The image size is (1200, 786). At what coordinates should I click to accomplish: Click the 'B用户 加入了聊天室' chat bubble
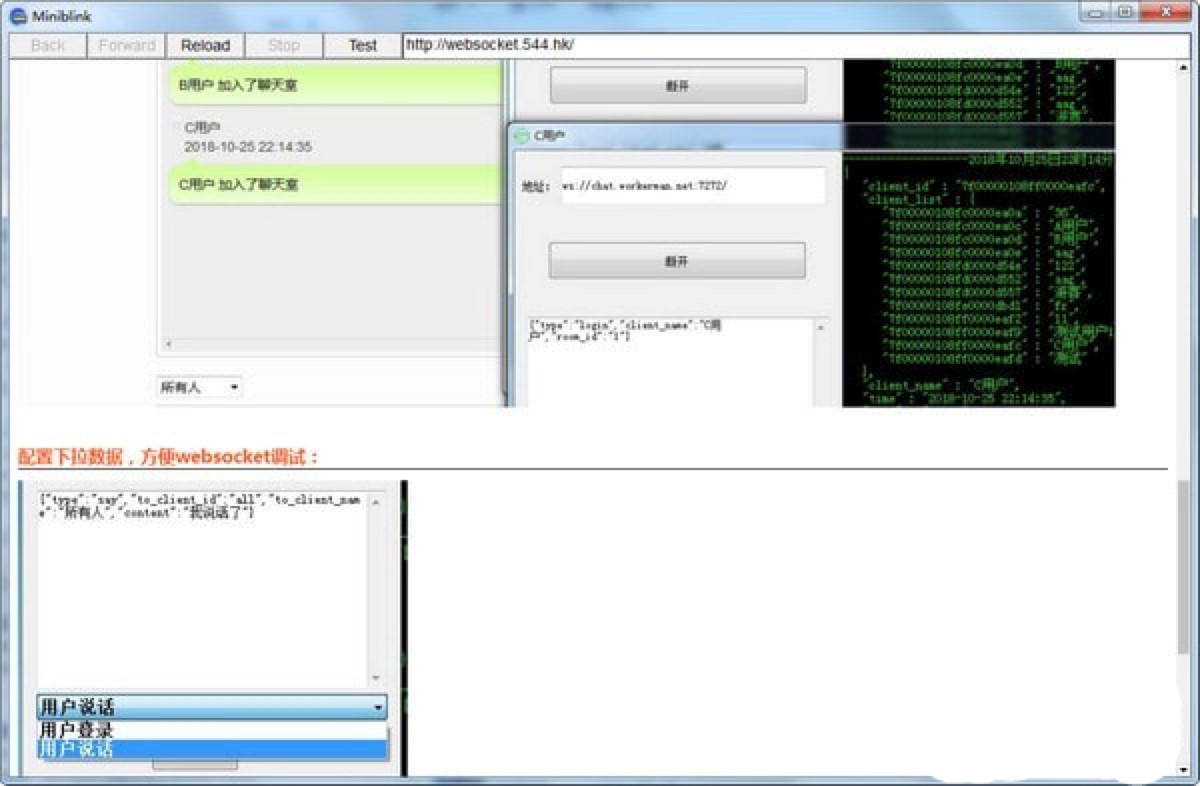click(x=336, y=85)
